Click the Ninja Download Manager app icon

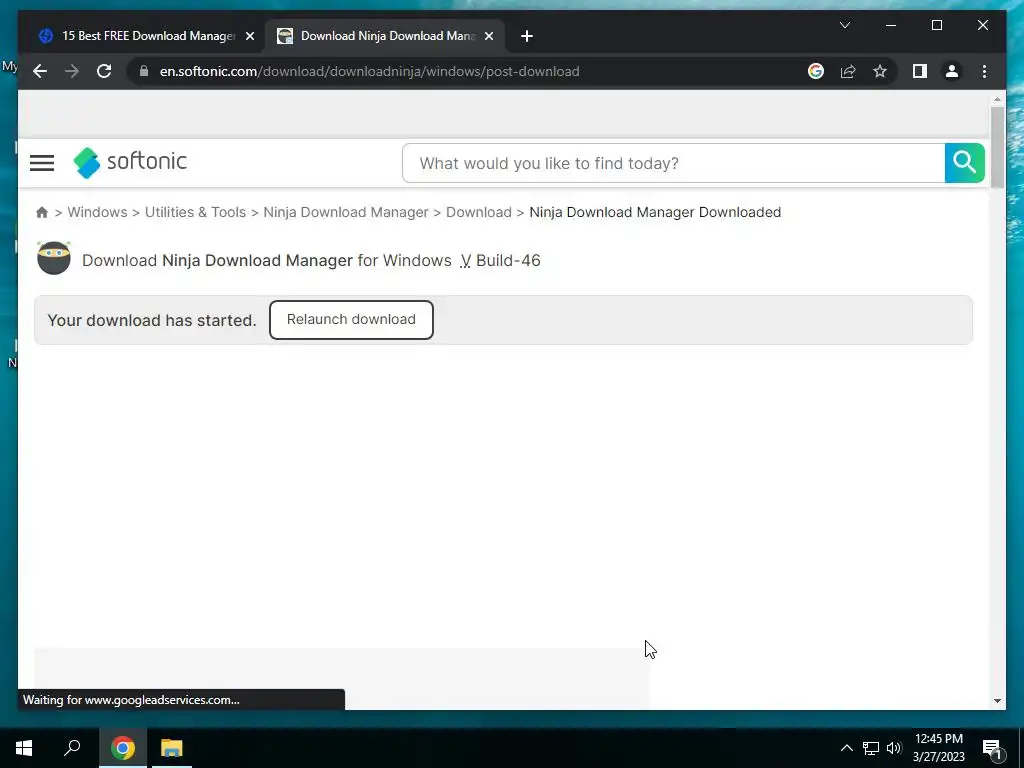pyautogui.click(x=54, y=258)
